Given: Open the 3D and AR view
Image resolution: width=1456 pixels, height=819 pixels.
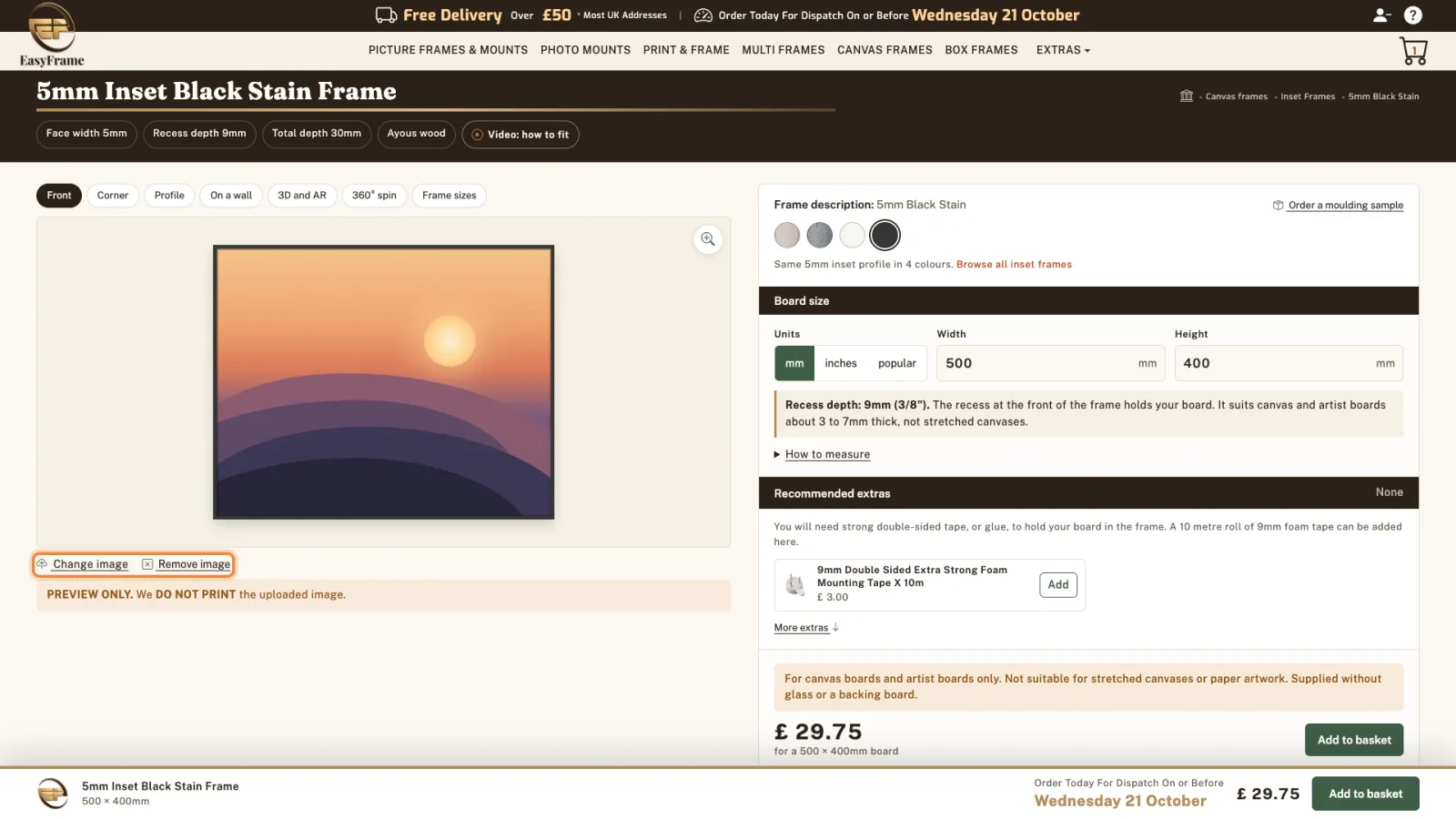Looking at the screenshot, I should tap(302, 196).
